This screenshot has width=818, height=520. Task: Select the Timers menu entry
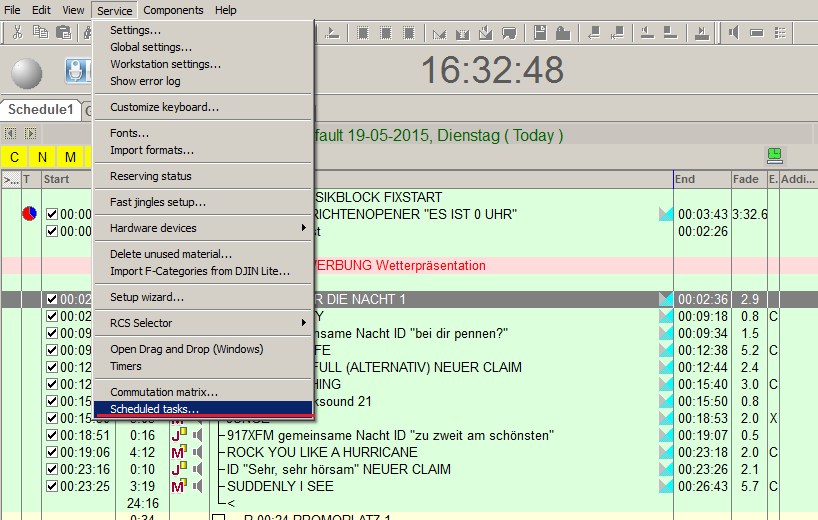203,366
